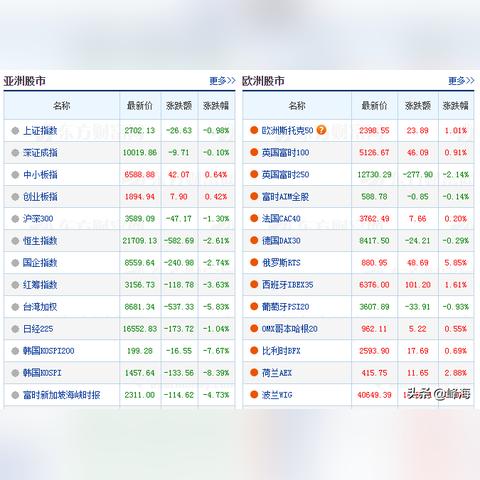Screen dimensions: 480x480
Task: Click the gray dot next to 上证指数
Action: point(15,131)
